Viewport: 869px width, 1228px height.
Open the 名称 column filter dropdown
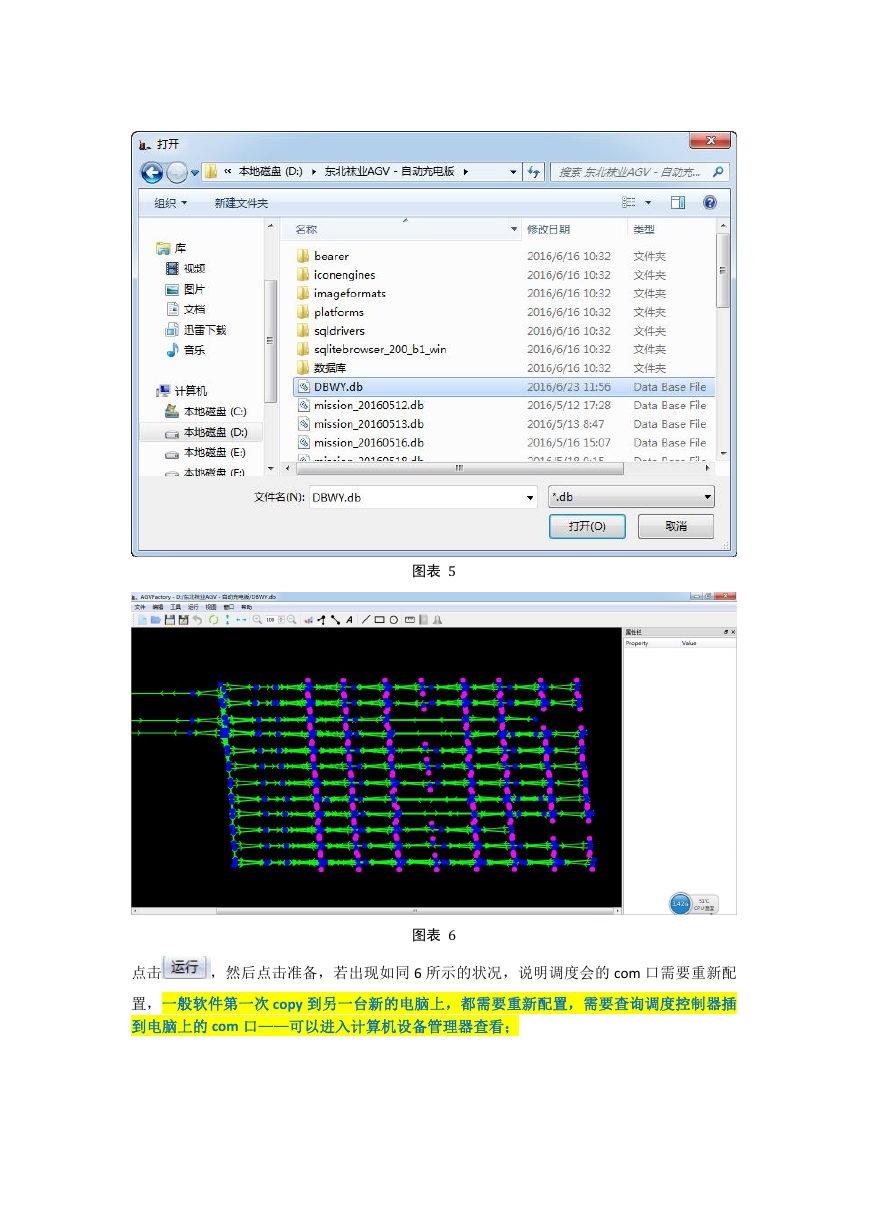coord(514,230)
